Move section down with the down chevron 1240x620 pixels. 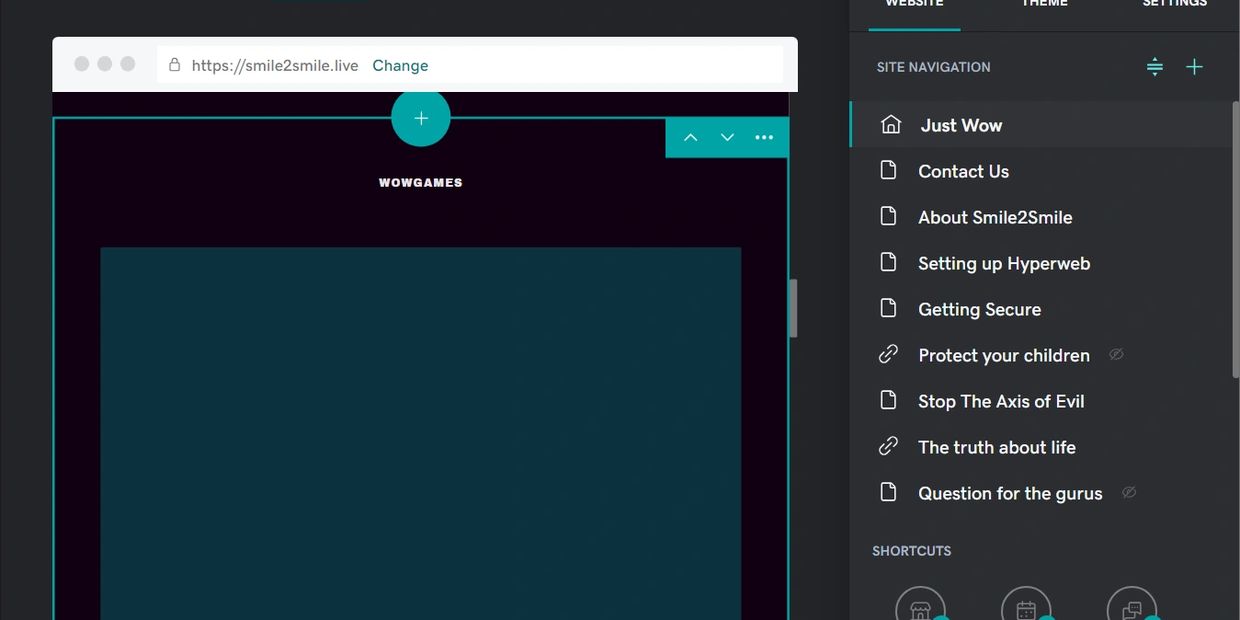tap(727, 138)
